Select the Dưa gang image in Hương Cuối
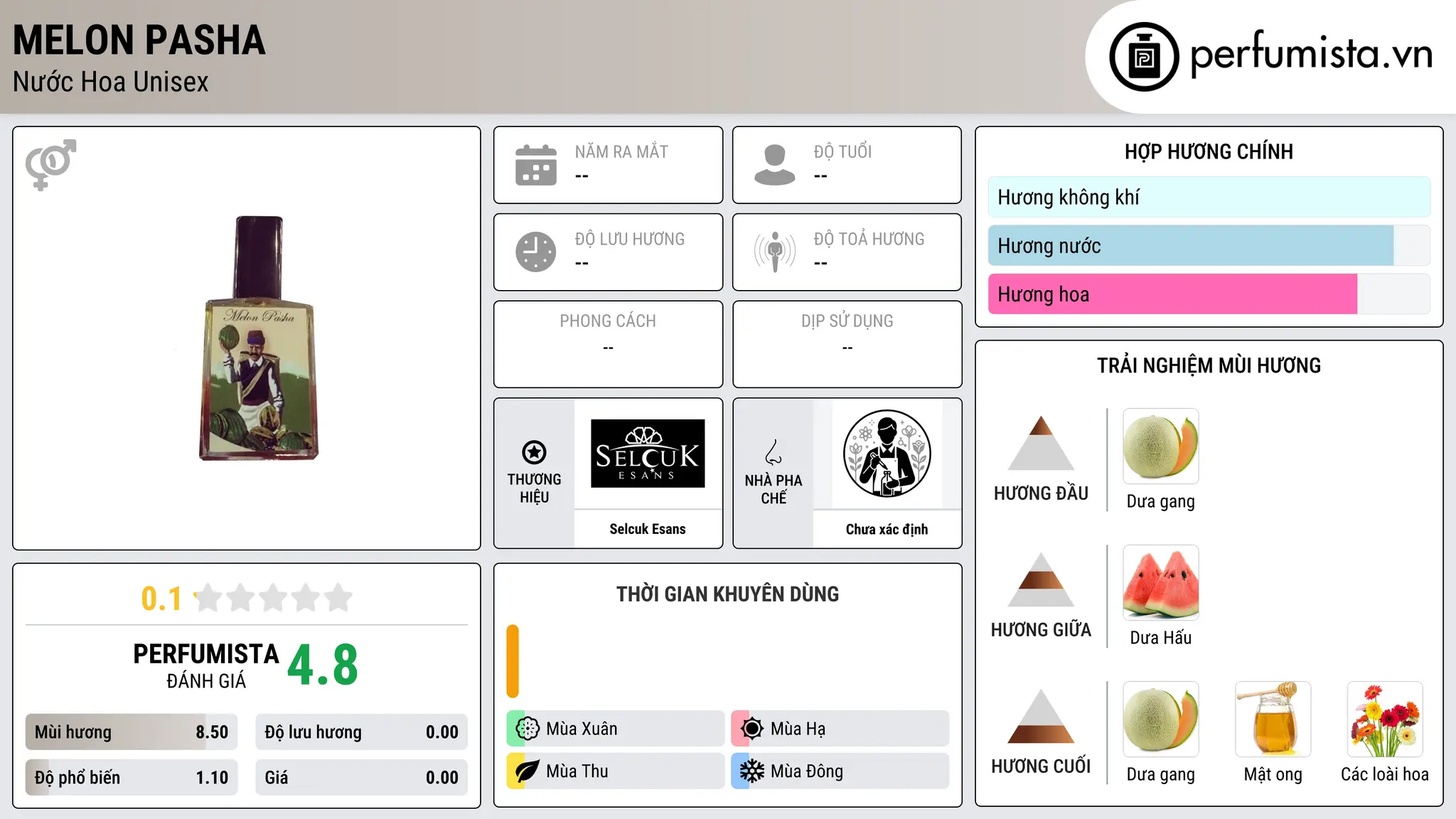1456x819 pixels. pos(1161,719)
